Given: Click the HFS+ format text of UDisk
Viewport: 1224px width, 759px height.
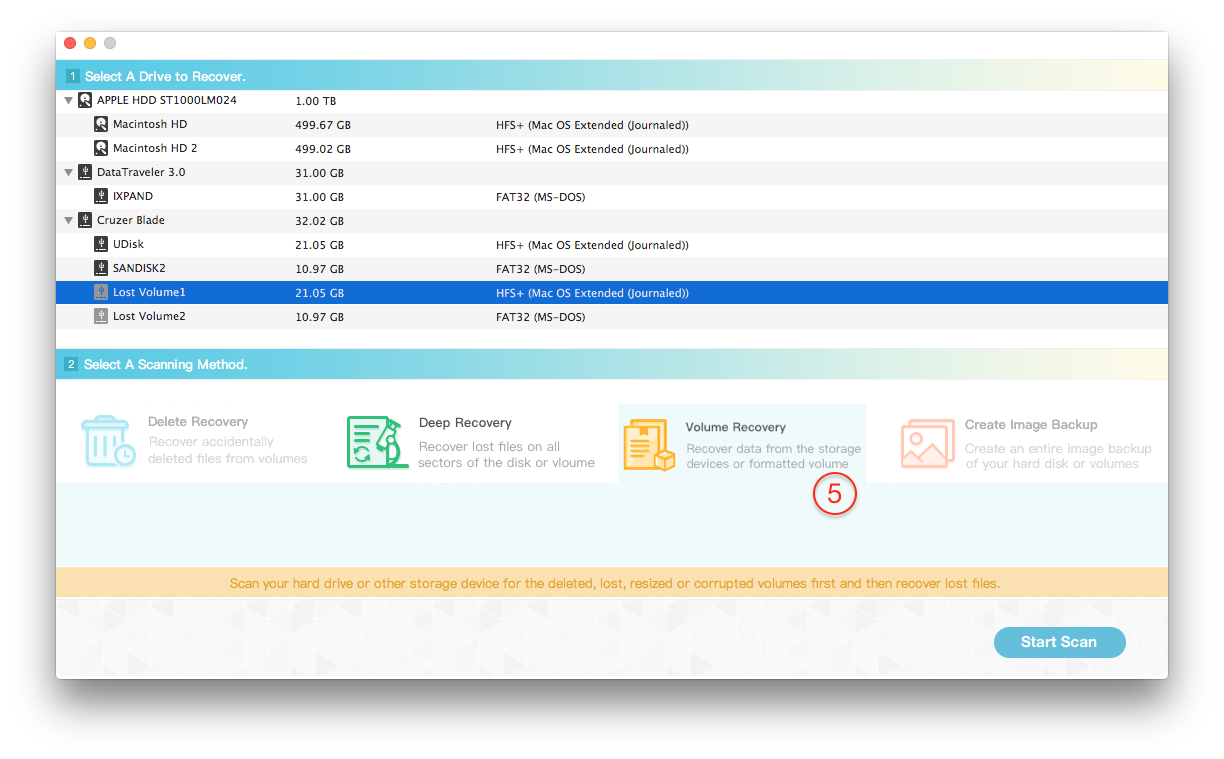Looking at the screenshot, I should click(592, 245).
